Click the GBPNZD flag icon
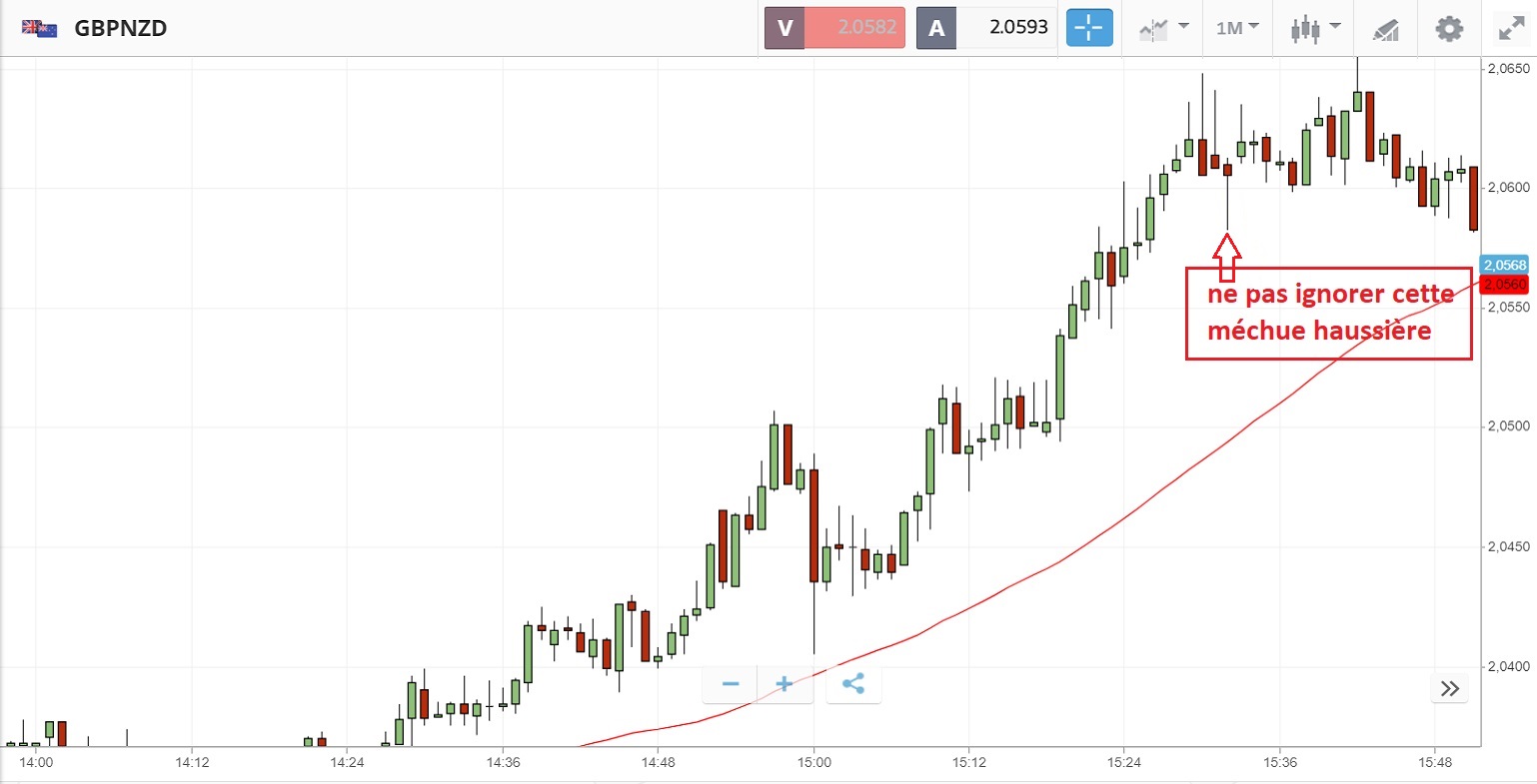The height and width of the screenshot is (784, 1537). tap(40, 28)
